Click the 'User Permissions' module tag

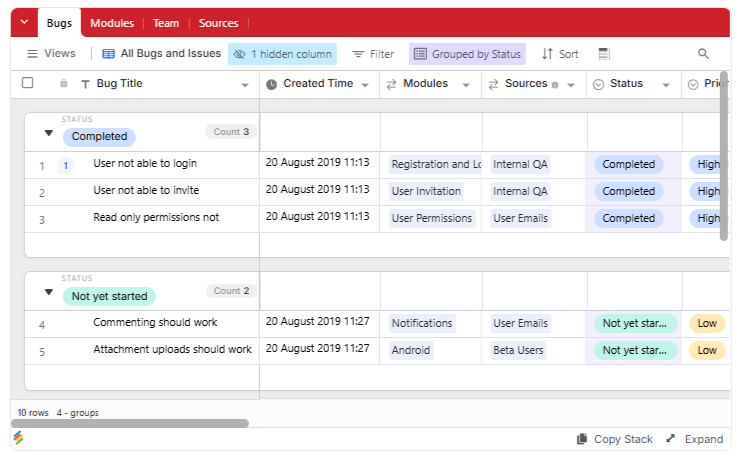tap(432, 218)
